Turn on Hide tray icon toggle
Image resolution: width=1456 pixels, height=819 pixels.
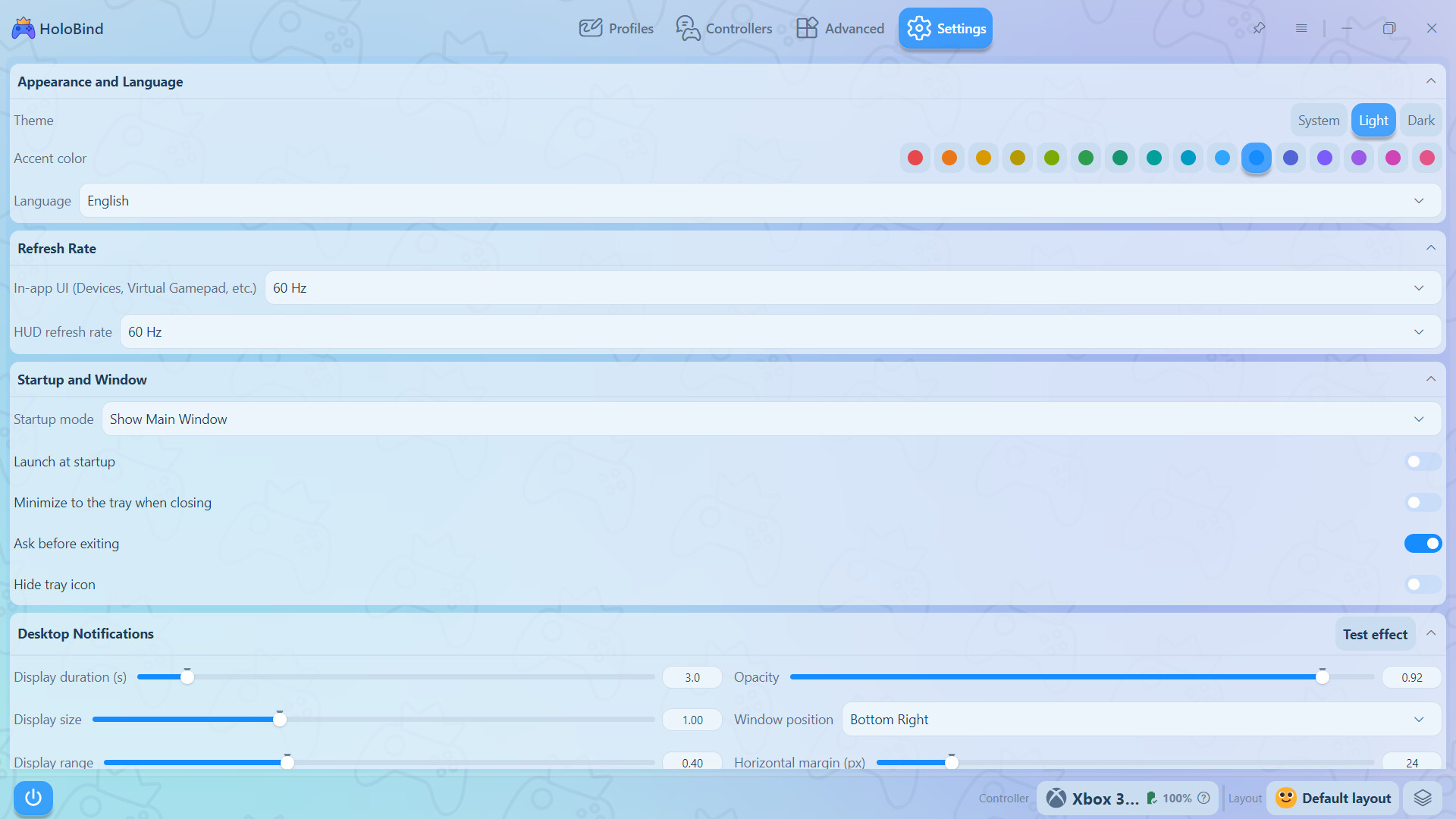(x=1422, y=585)
